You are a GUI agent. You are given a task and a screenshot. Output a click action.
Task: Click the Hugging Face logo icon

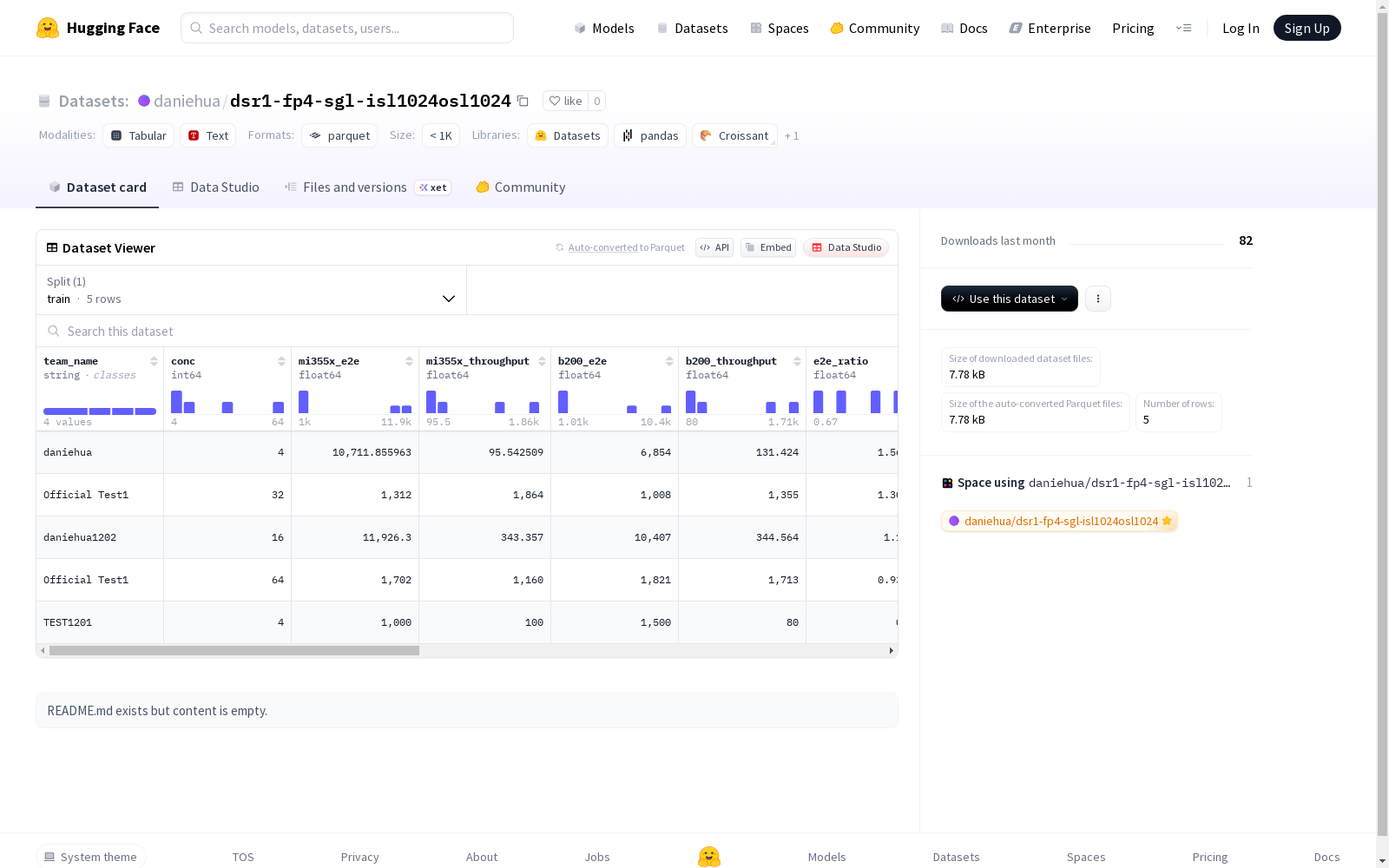(x=48, y=28)
